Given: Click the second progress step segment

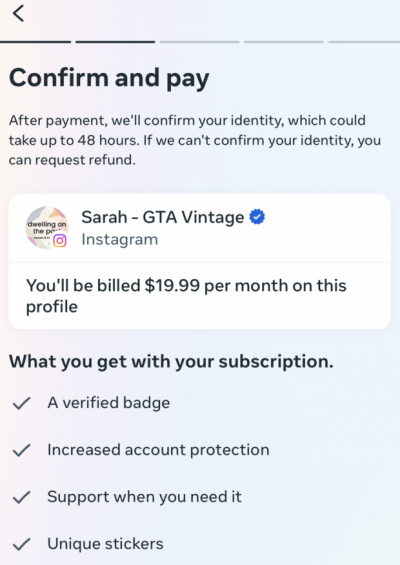Looking at the screenshot, I should point(115,42).
